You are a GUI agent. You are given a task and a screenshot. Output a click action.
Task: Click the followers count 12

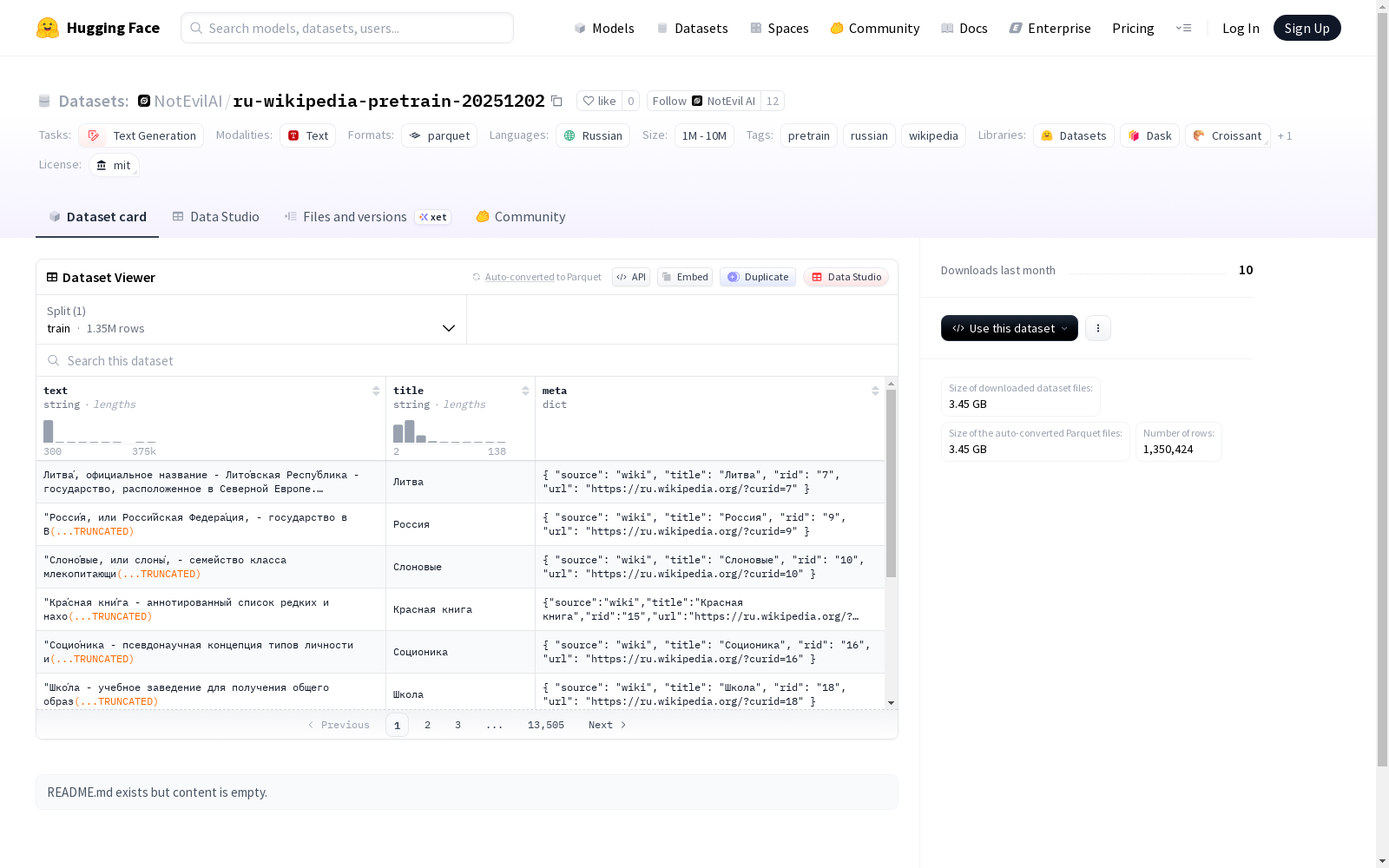tap(773, 101)
